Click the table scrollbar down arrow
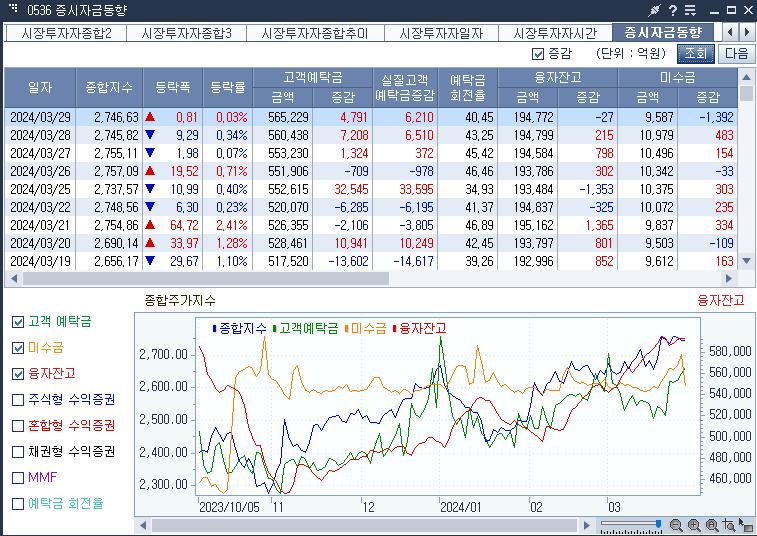Image resolution: width=757 pixels, height=536 pixels. tap(746, 261)
